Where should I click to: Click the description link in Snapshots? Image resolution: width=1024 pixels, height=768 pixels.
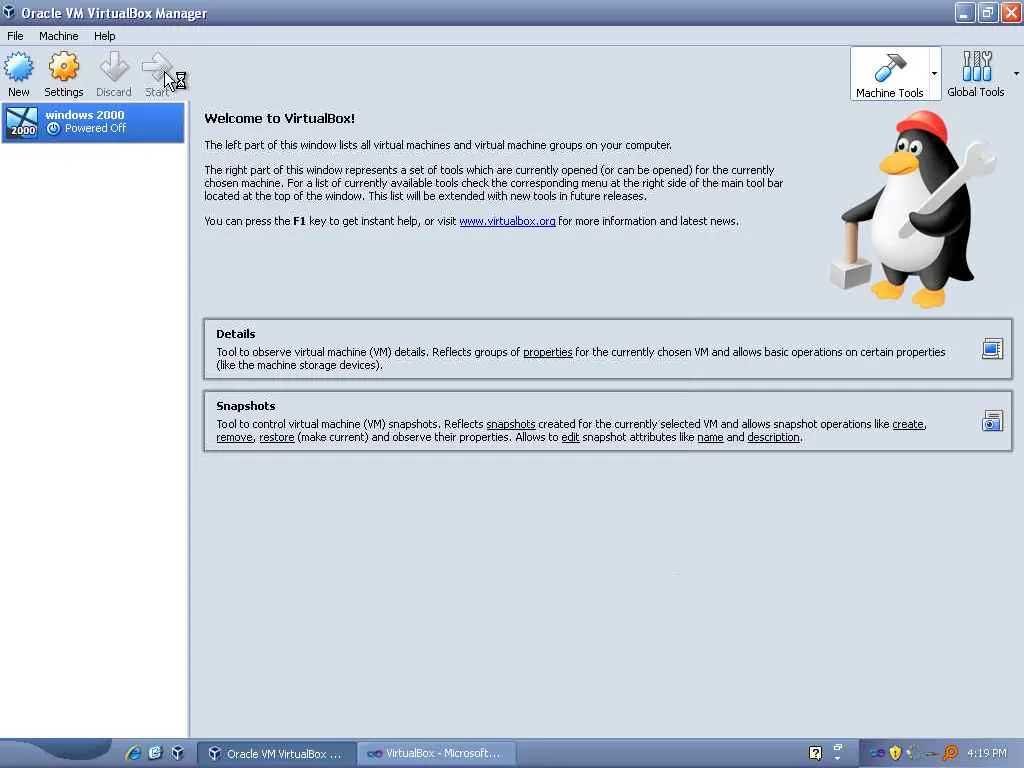tap(773, 438)
